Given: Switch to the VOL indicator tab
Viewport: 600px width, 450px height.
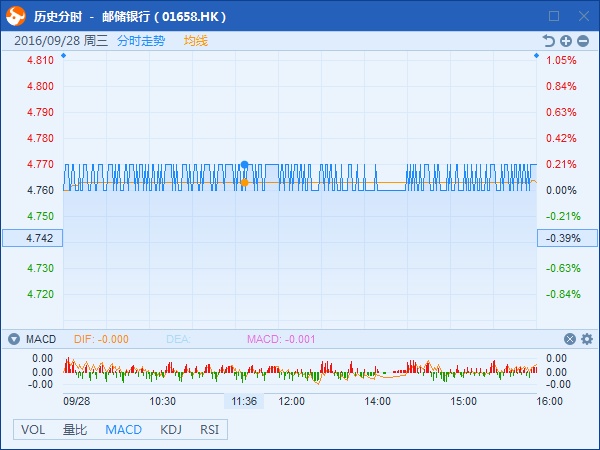Looking at the screenshot, I should tap(33, 429).
